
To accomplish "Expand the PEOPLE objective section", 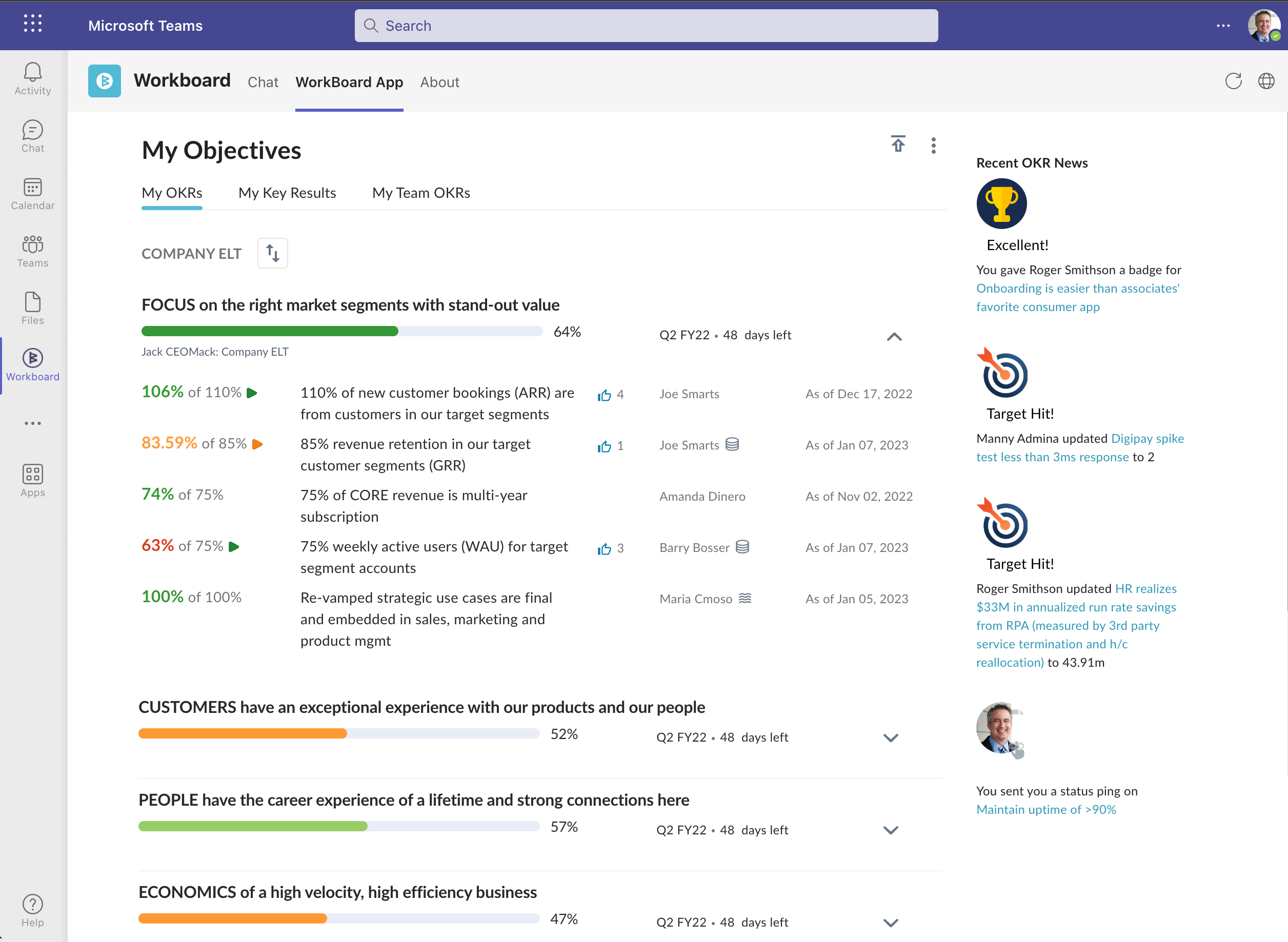I will [x=891, y=830].
